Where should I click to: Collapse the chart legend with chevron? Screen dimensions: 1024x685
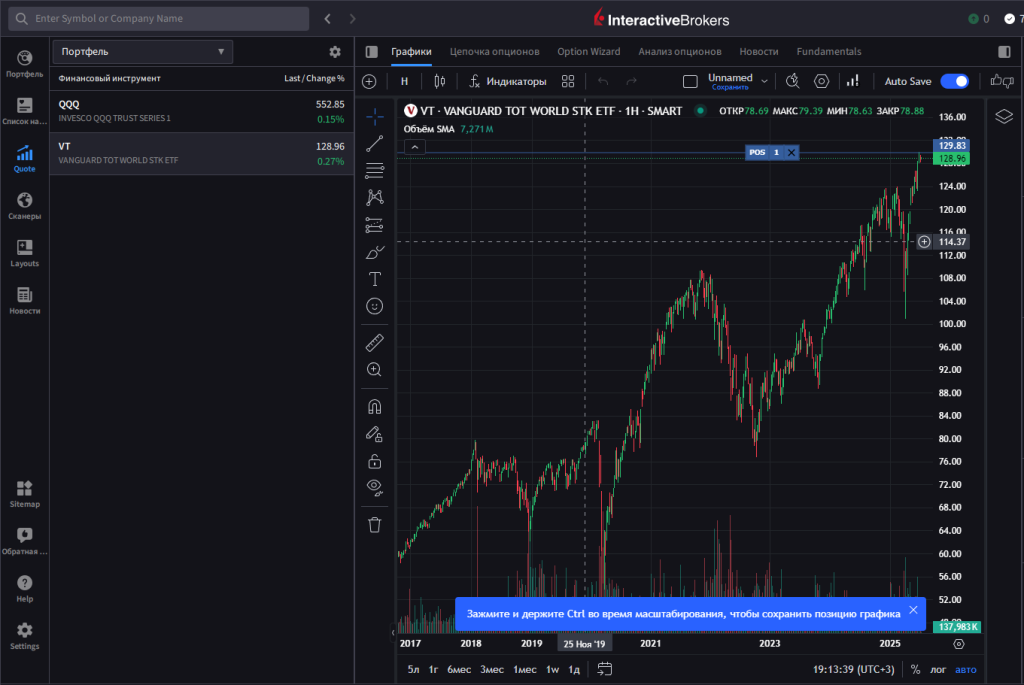[x=416, y=147]
